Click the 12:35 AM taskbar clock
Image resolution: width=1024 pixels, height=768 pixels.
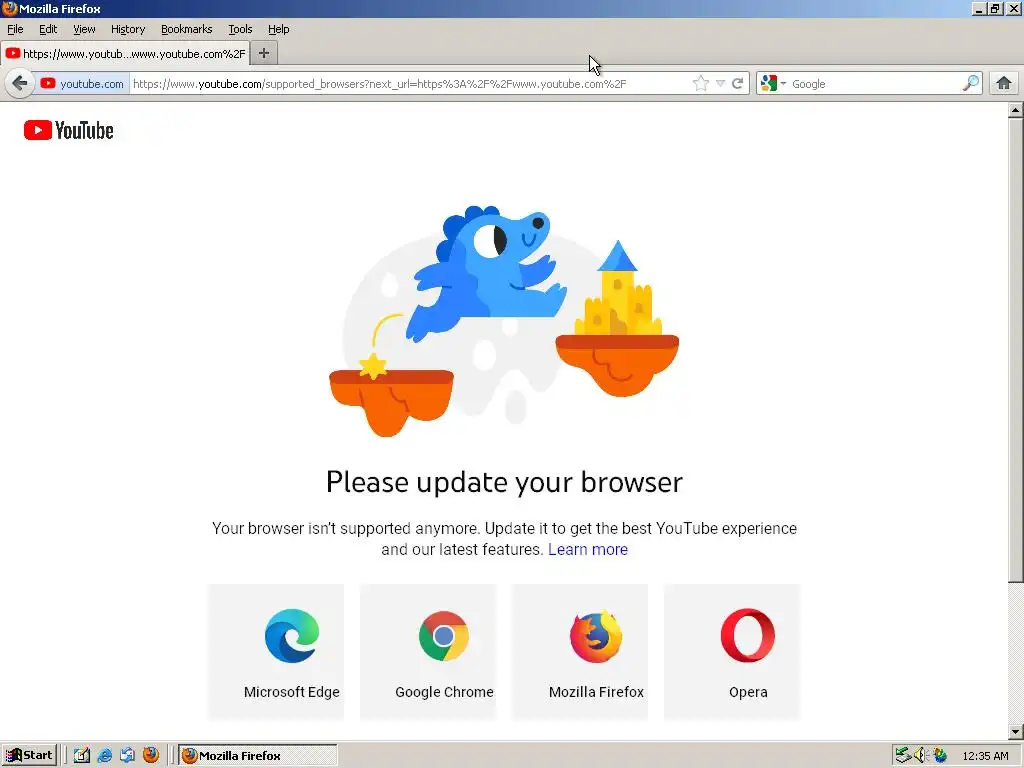[985, 756]
